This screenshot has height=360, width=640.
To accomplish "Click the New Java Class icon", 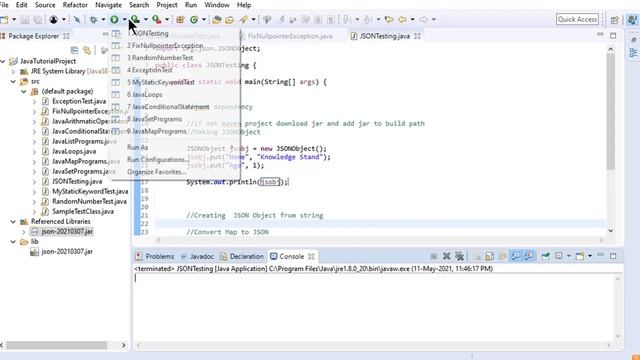I will click(x=194, y=19).
